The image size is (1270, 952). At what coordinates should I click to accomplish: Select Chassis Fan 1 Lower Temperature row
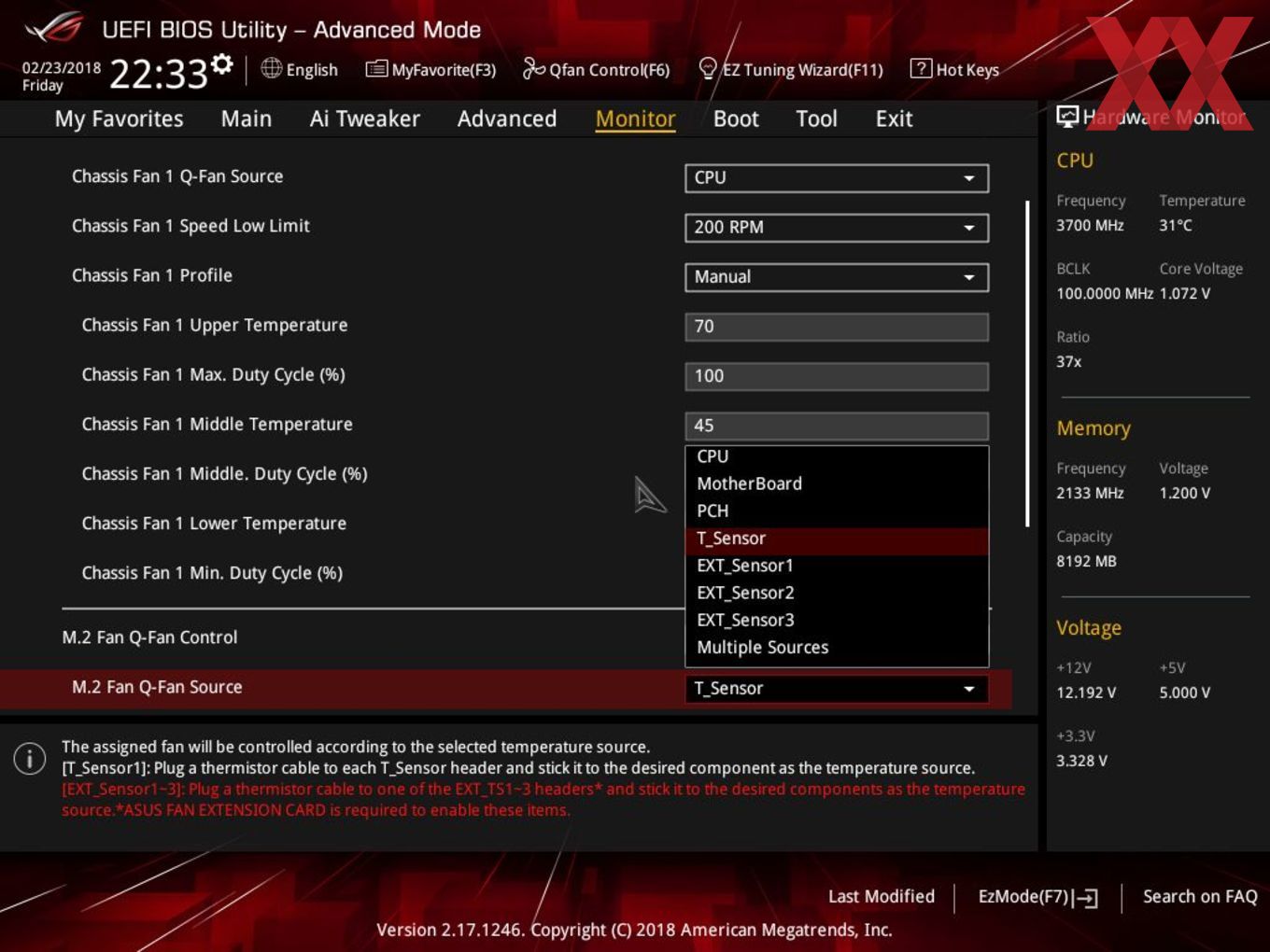pos(214,524)
